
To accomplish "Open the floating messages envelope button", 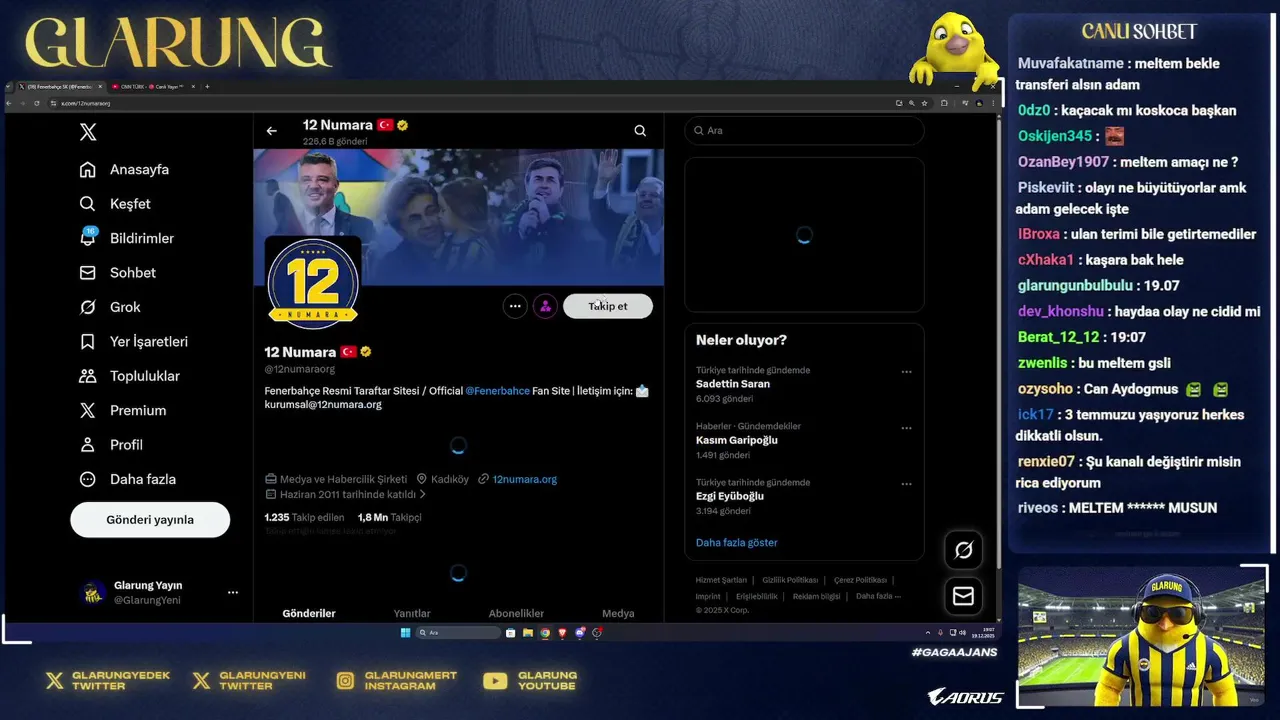I will (964, 596).
